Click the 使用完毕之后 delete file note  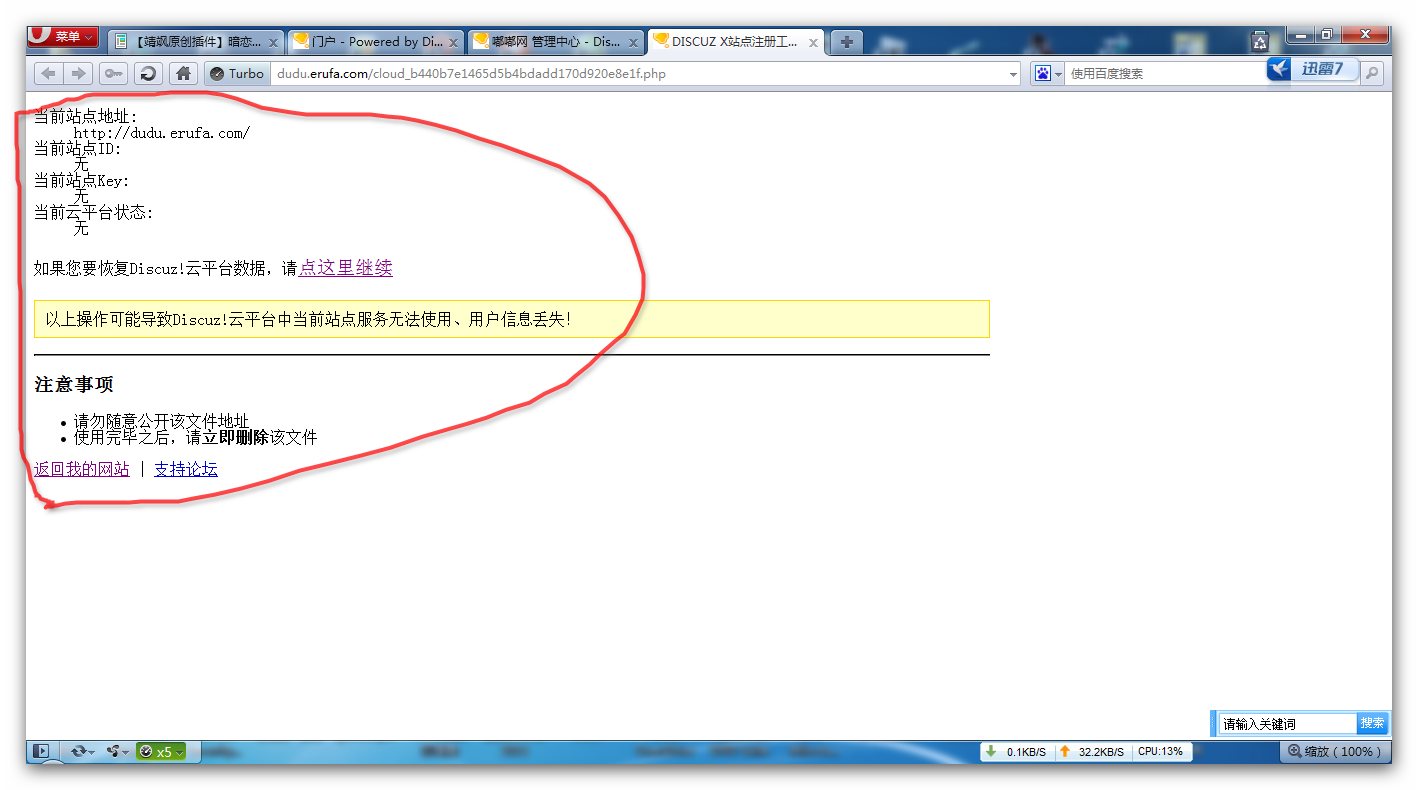[x=195, y=437]
